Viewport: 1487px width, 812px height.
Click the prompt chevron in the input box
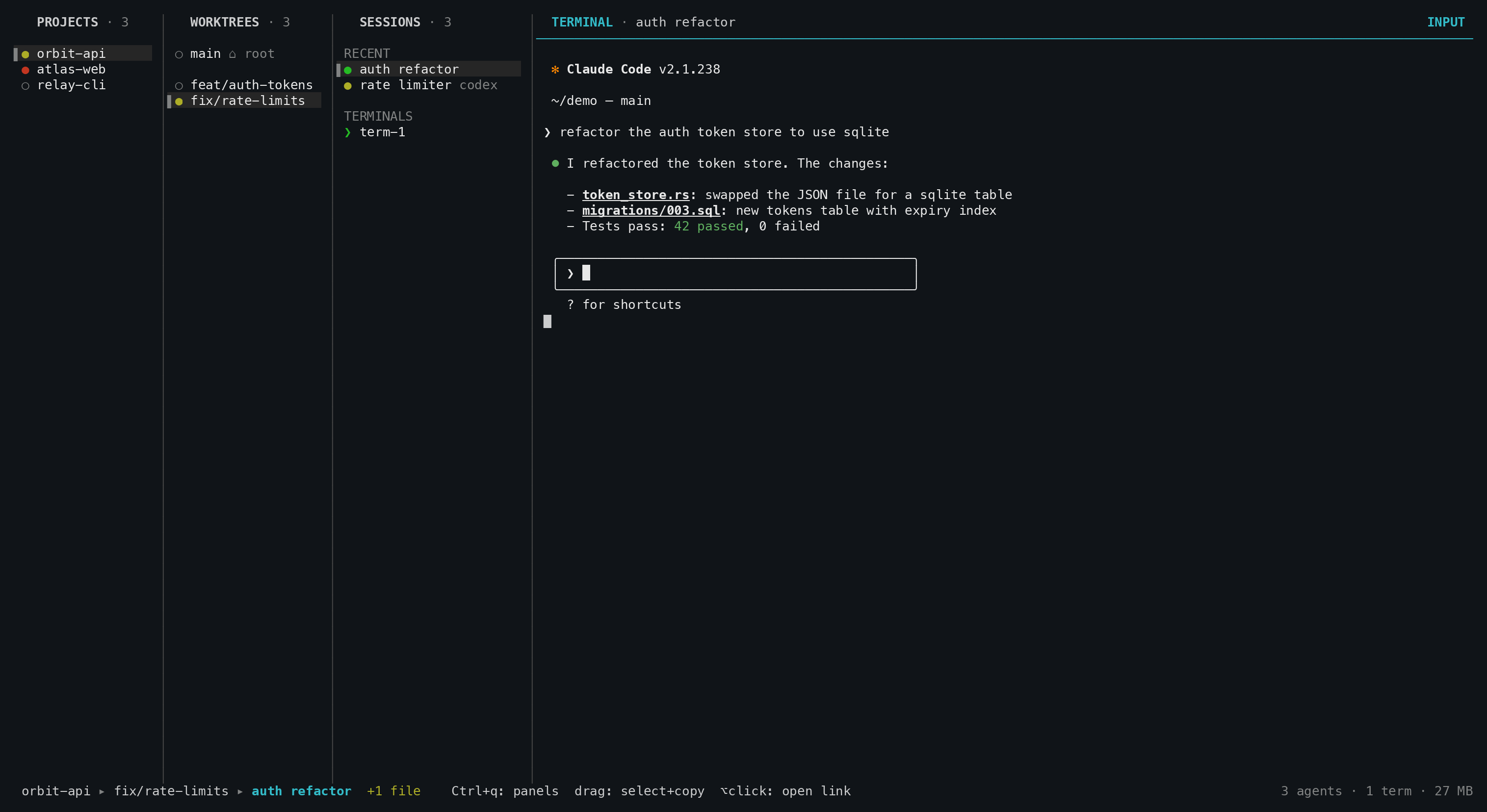571,274
